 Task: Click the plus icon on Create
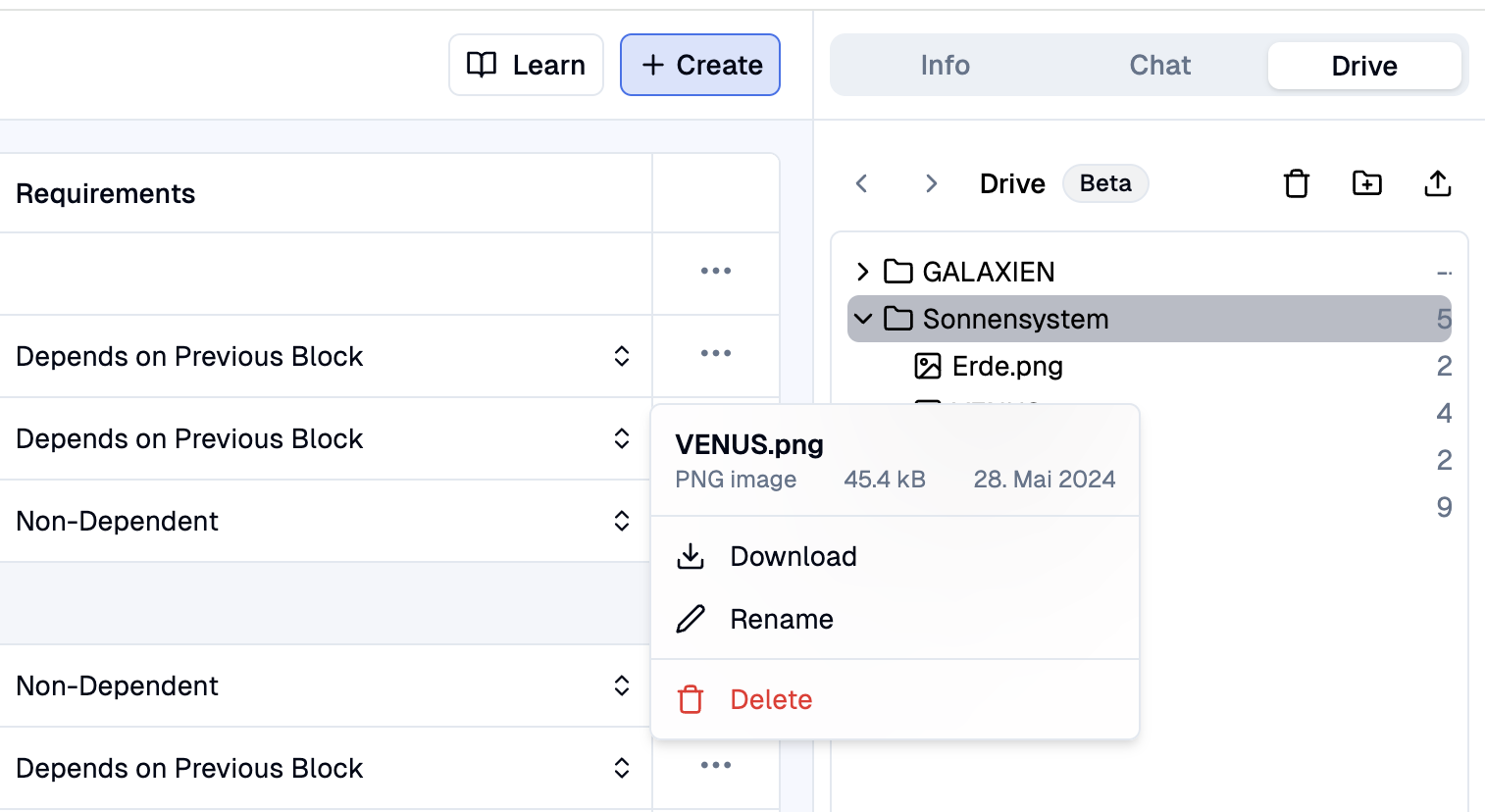coord(653,65)
